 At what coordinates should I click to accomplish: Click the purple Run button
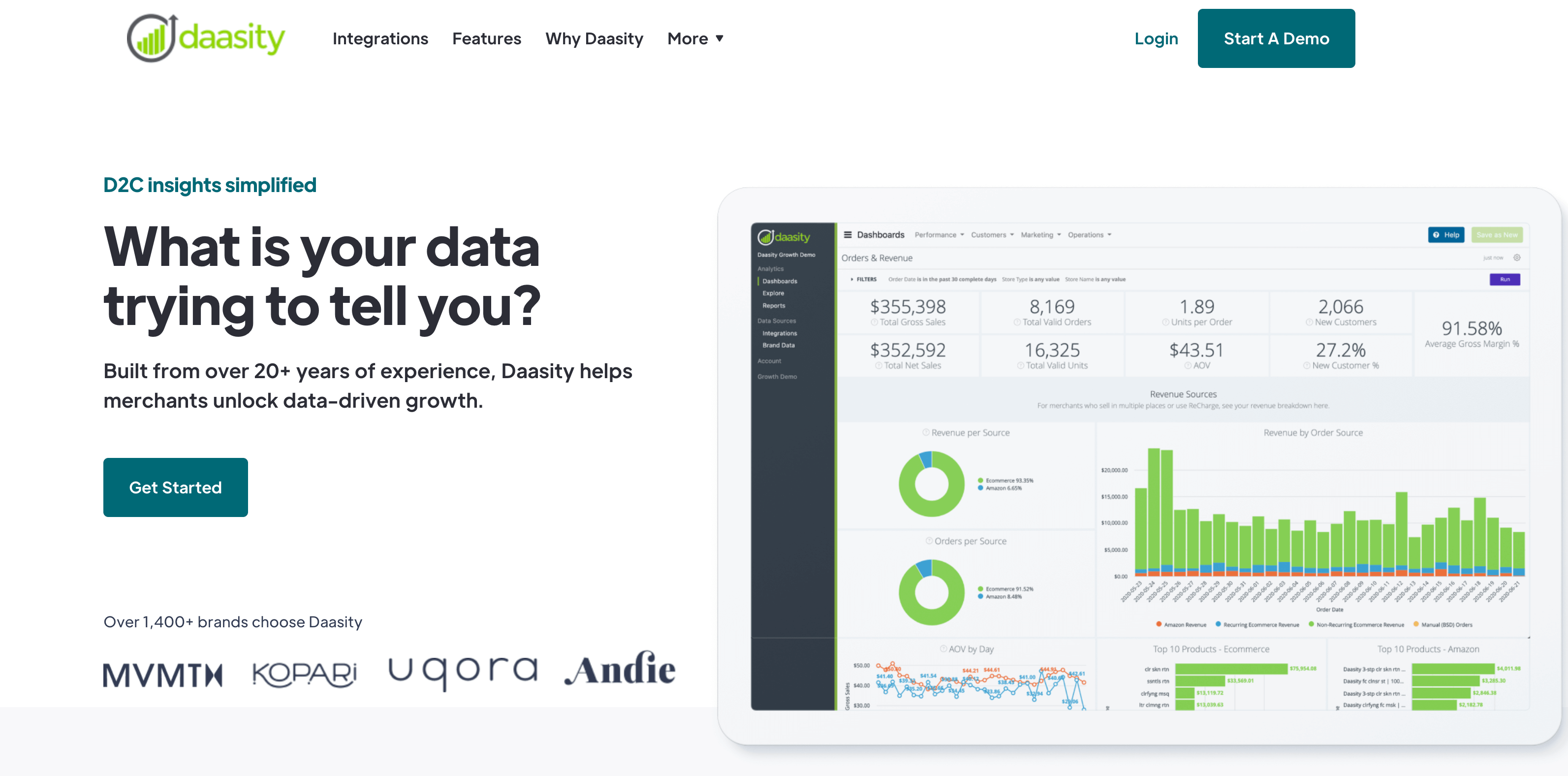(x=1504, y=280)
